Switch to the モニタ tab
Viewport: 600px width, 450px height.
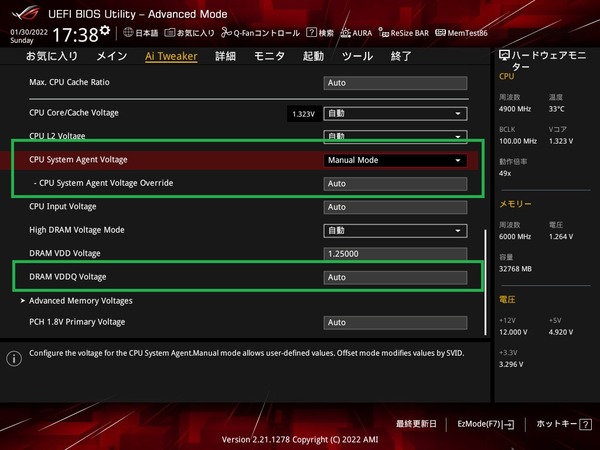point(269,56)
